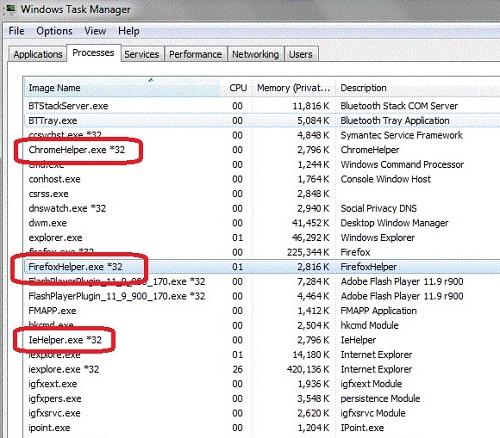
Task: Click the Bluetooth Tray Application description
Action: pyautogui.click(x=395, y=121)
